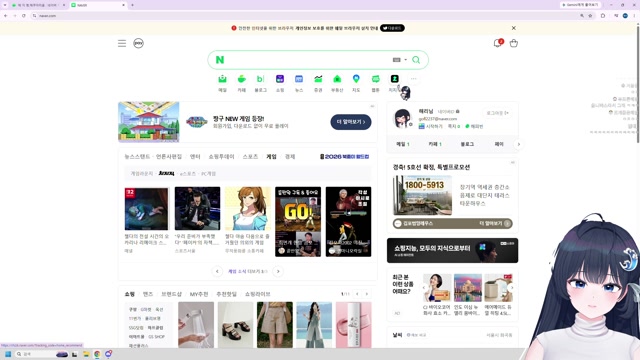Viewport: 640px width, 360px height.
Task: Open the News (뉴스) shortcut icon
Action: pyautogui.click(x=299, y=79)
